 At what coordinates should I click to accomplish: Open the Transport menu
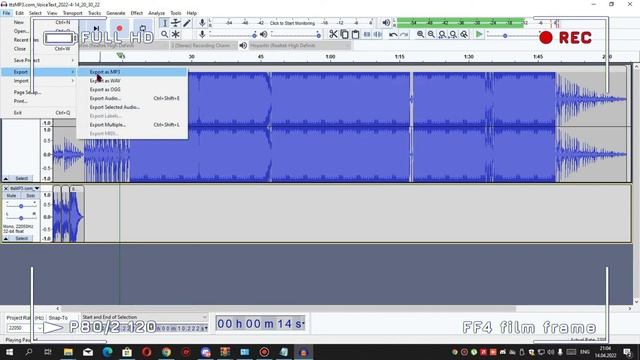tap(72, 13)
